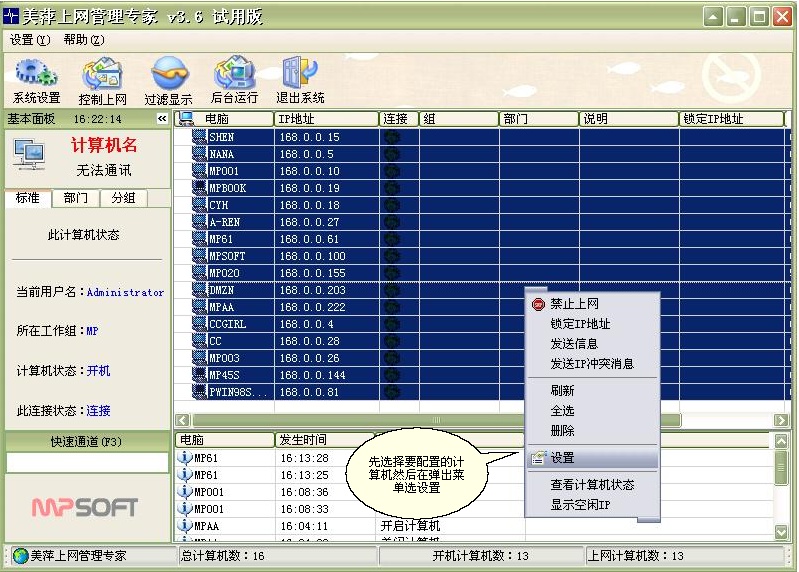Click the monitors icon in the 基本面板 panel
The image size is (799, 572).
coord(29,155)
